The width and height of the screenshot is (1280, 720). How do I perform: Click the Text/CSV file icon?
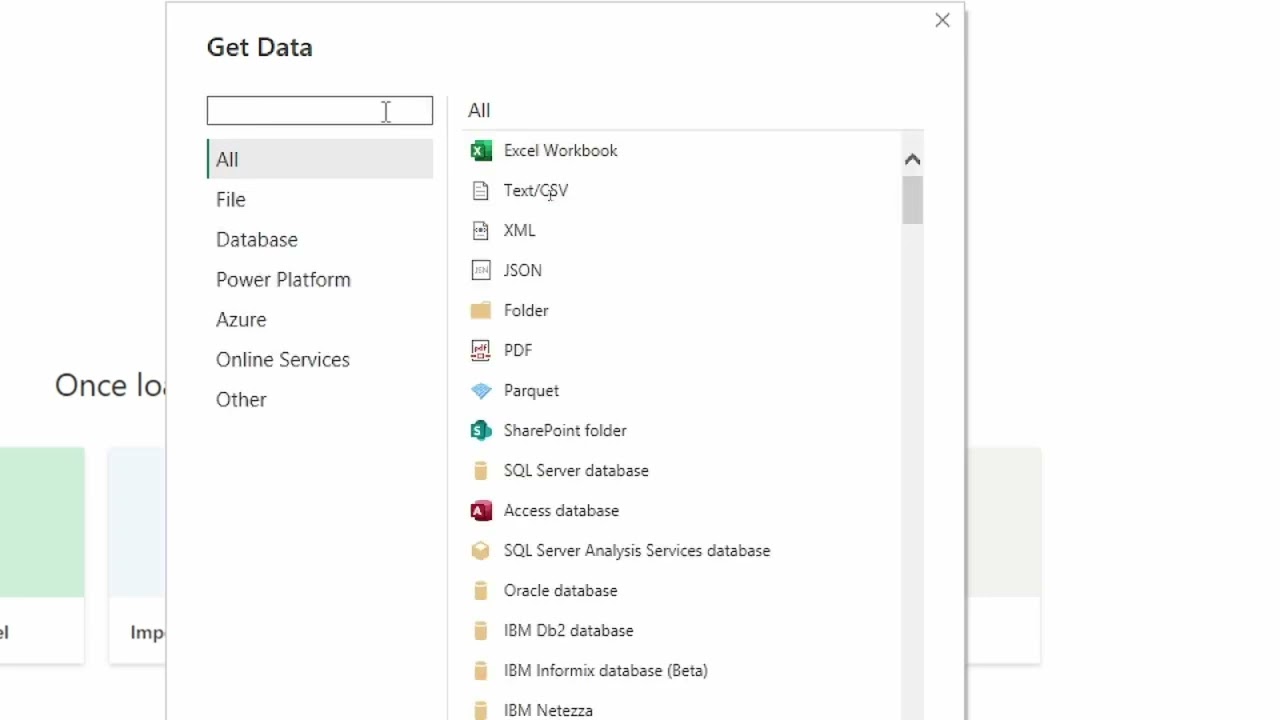(481, 191)
